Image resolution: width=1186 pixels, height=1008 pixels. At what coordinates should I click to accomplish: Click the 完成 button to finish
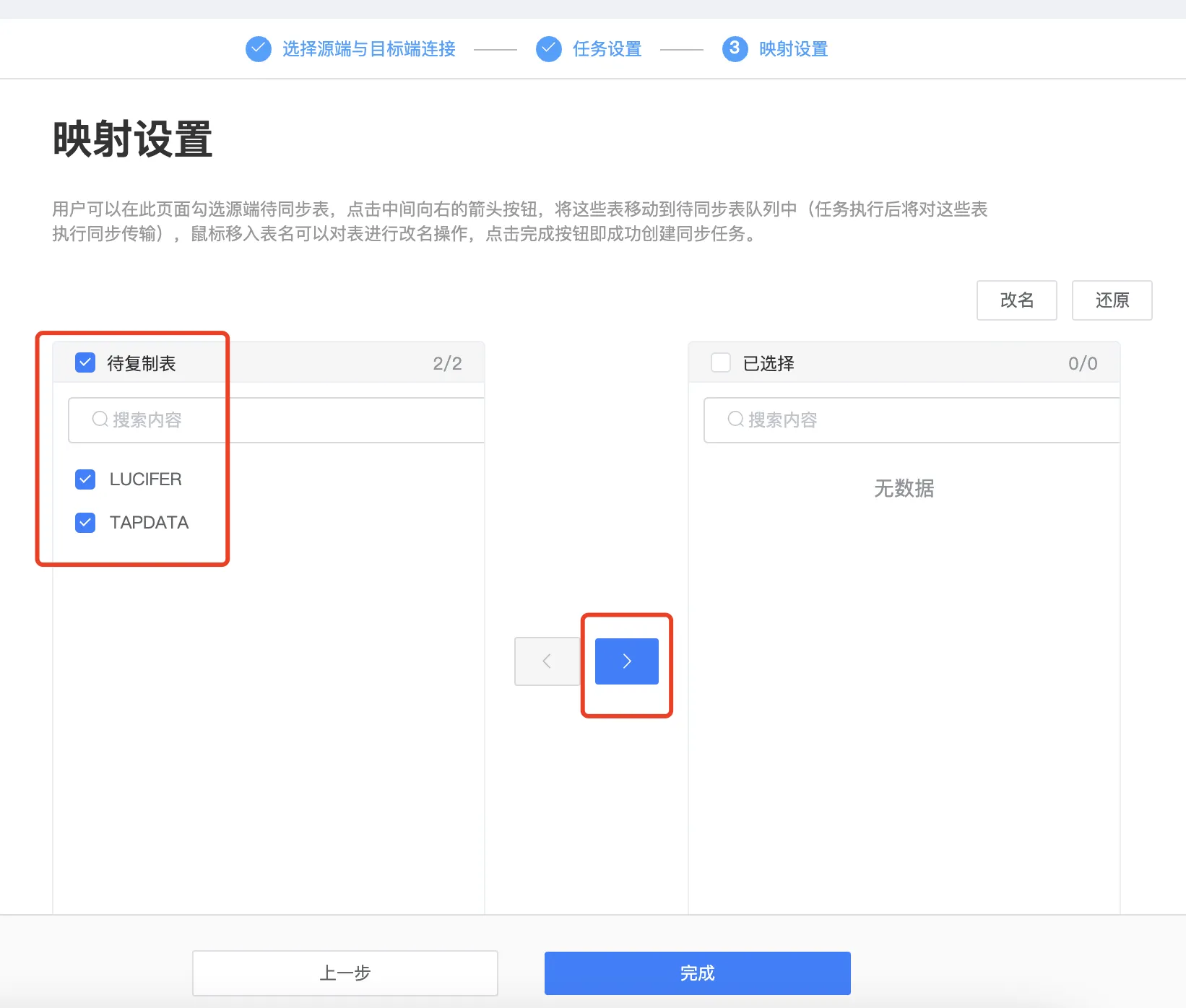click(x=696, y=973)
